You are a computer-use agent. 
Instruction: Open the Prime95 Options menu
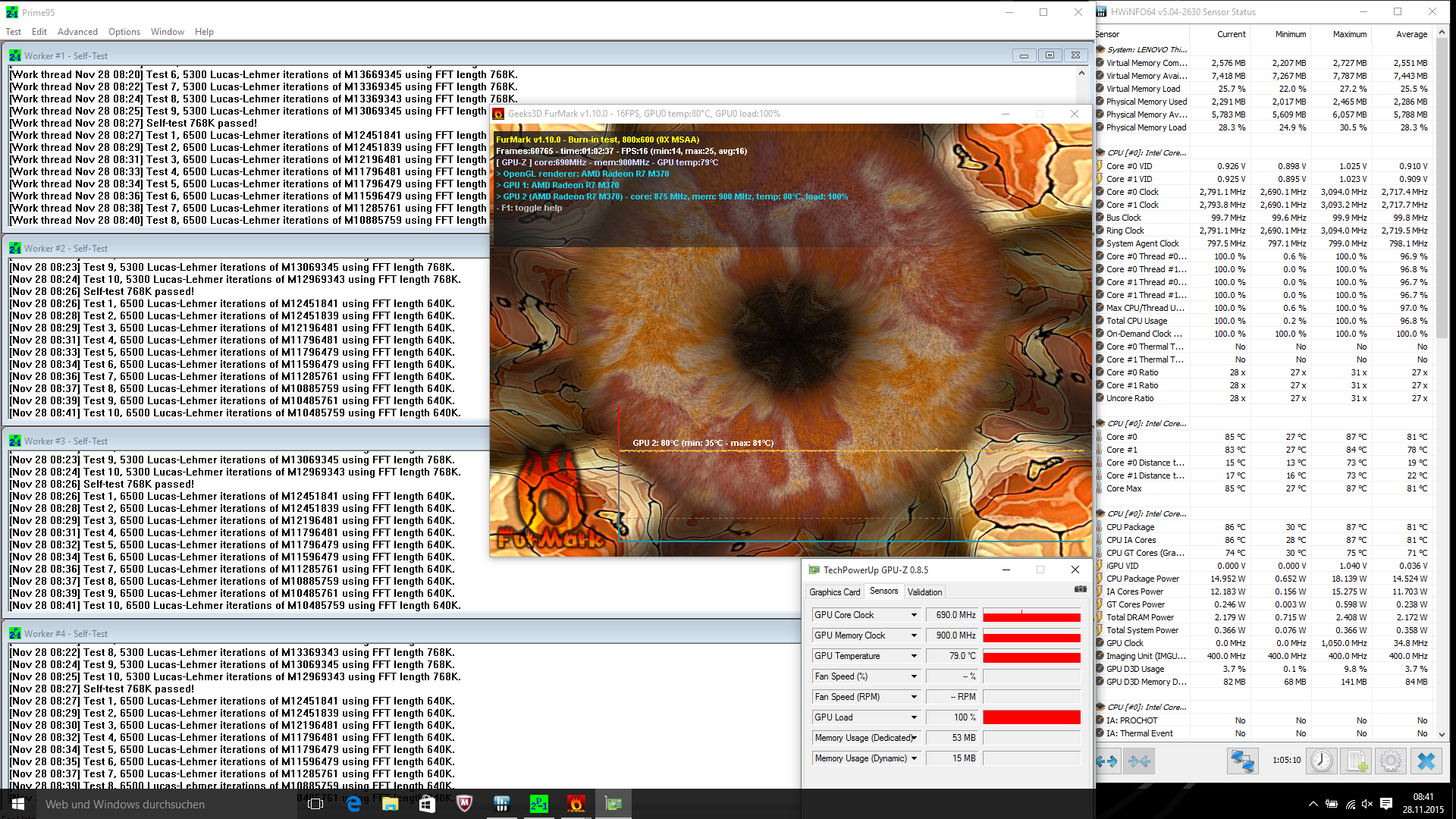click(x=124, y=32)
